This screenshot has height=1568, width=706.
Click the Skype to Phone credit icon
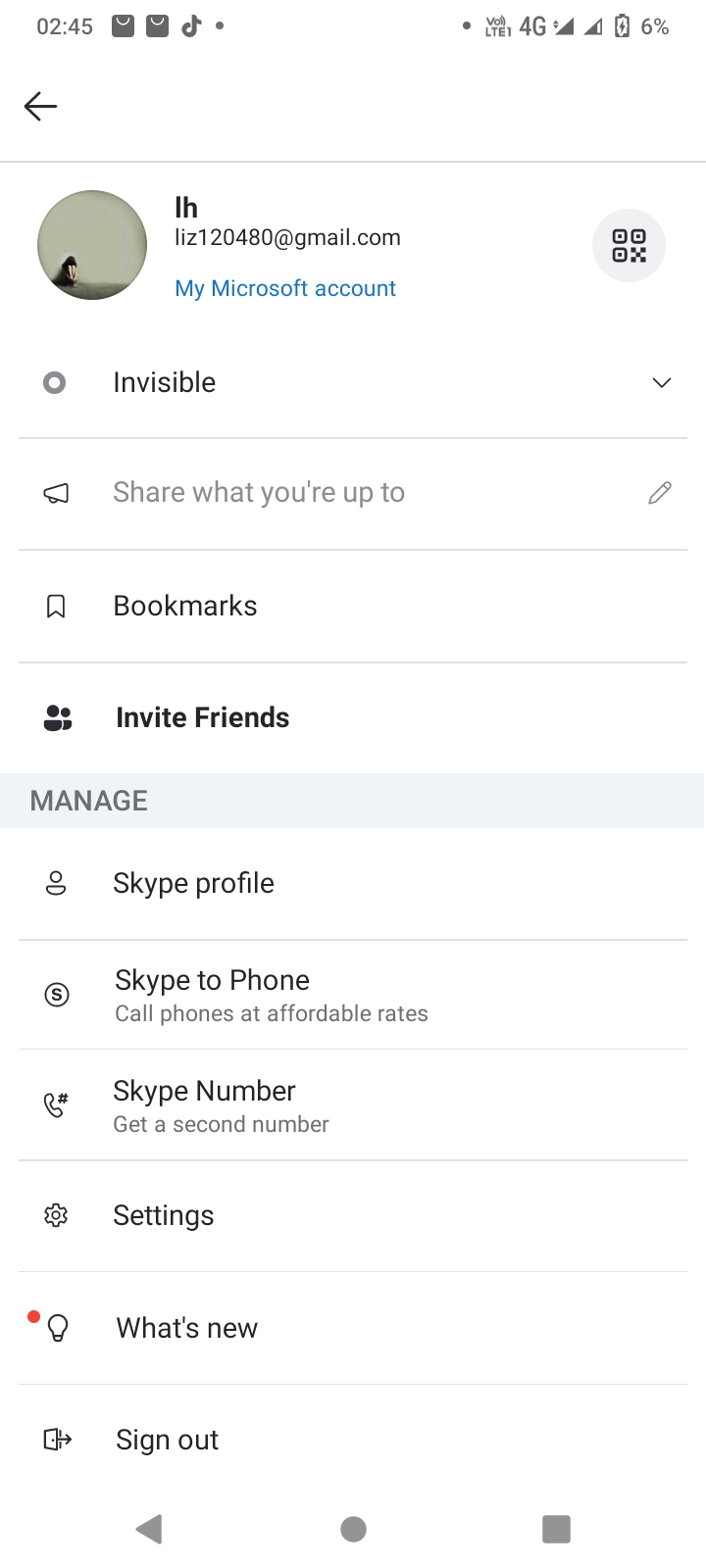tap(57, 995)
